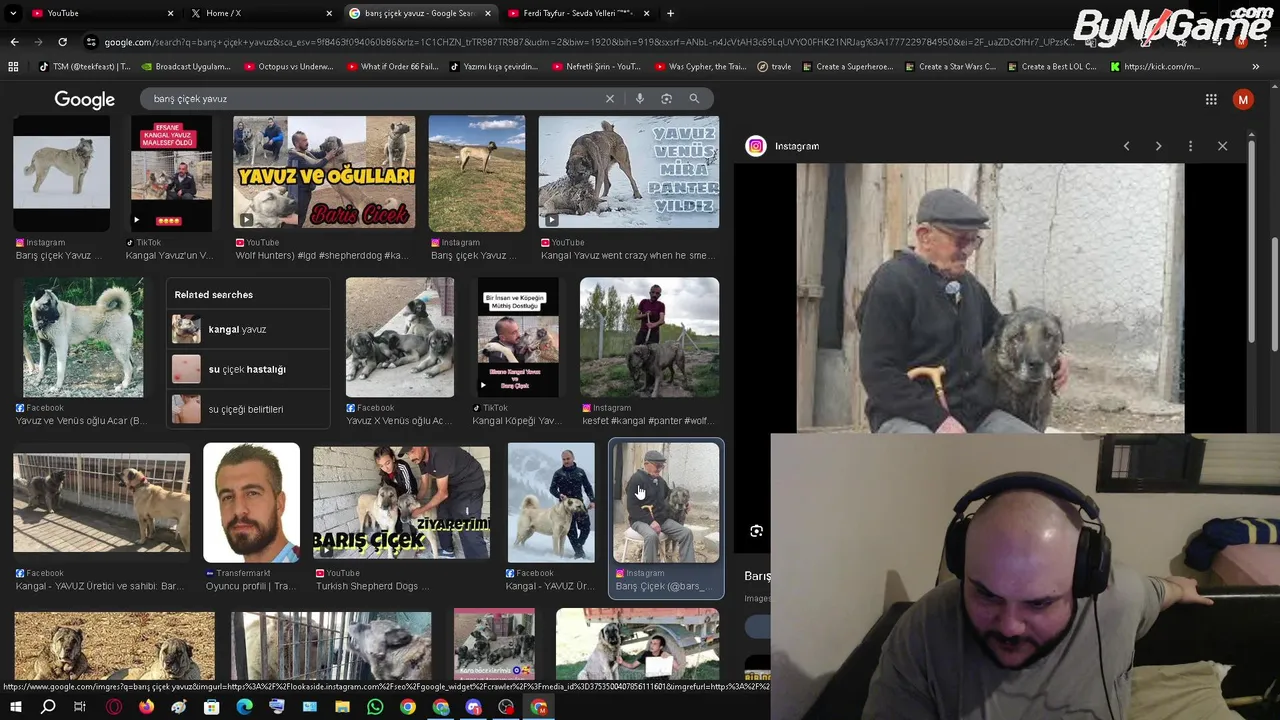Click the address bar URL
The image size is (1280, 720).
(x=590, y=42)
